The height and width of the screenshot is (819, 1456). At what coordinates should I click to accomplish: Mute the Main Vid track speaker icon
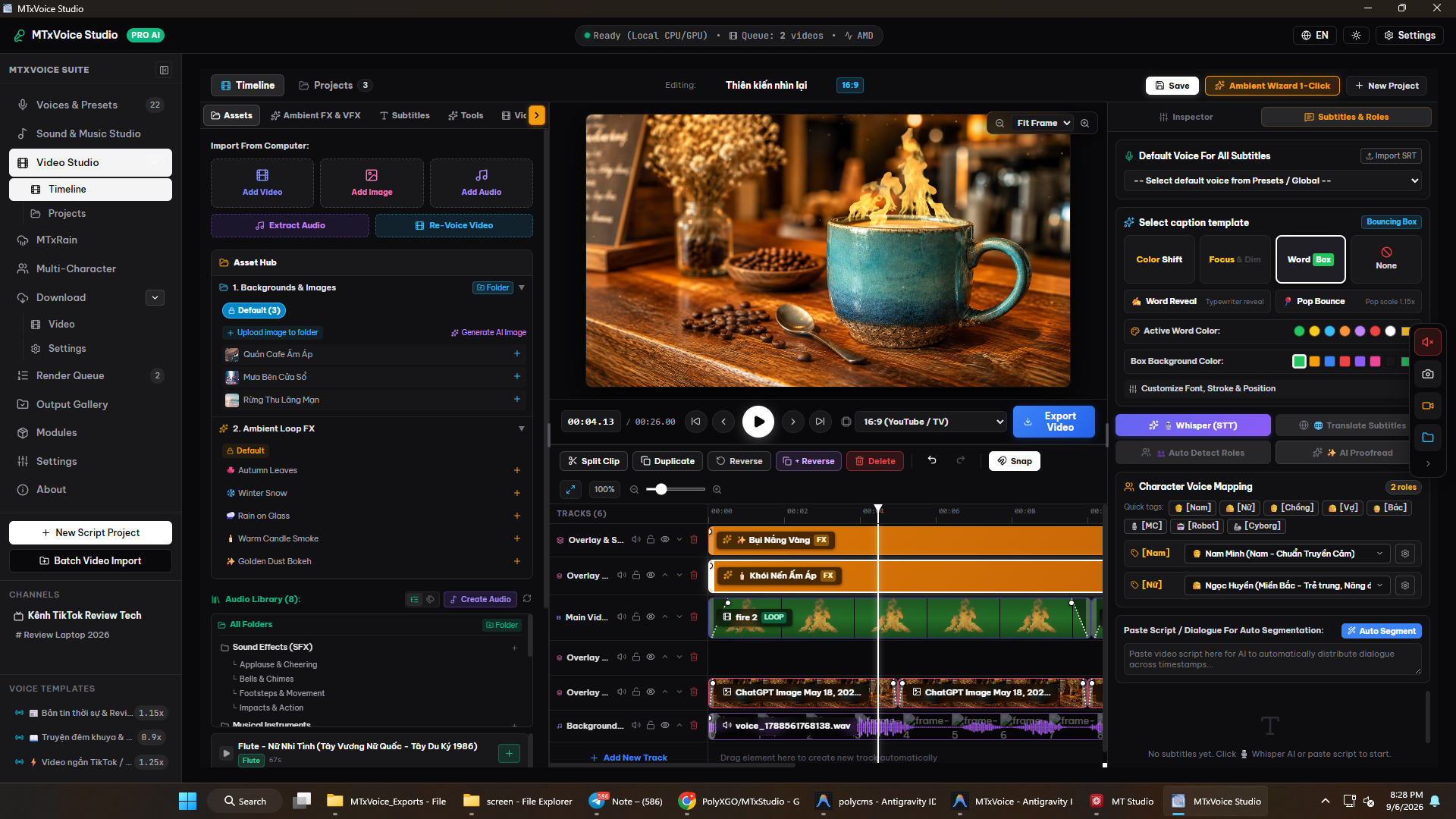pyautogui.click(x=621, y=617)
